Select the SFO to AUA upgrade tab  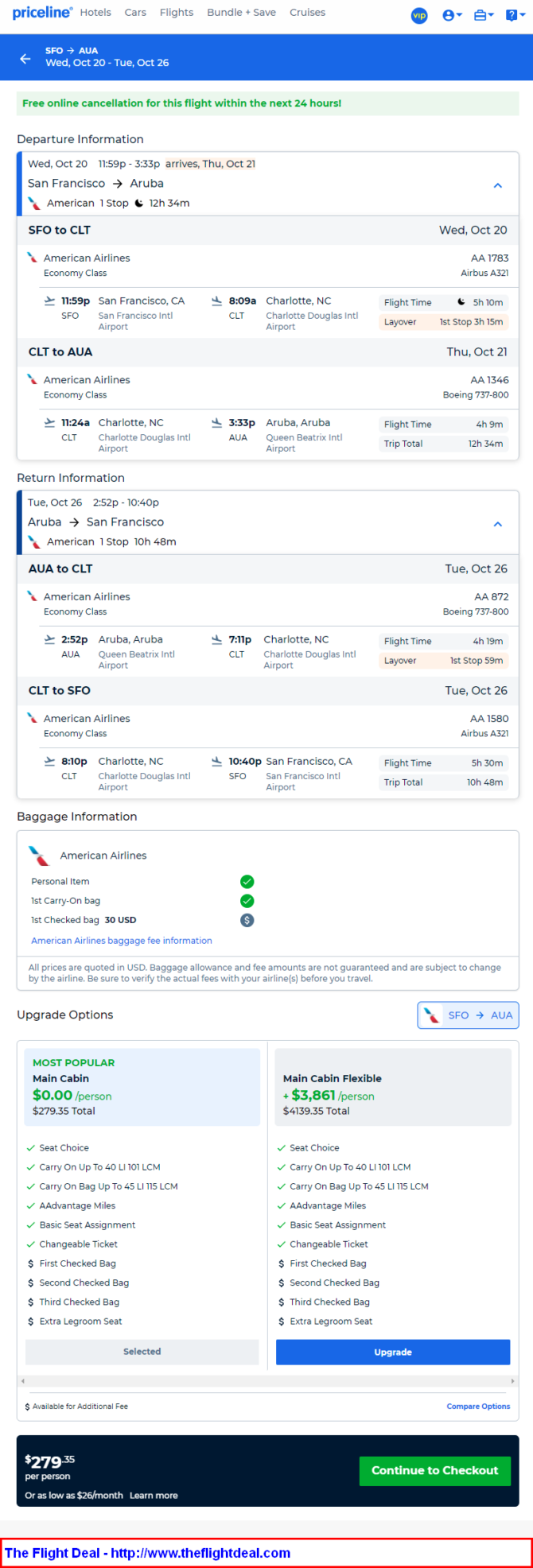point(468,1015)
